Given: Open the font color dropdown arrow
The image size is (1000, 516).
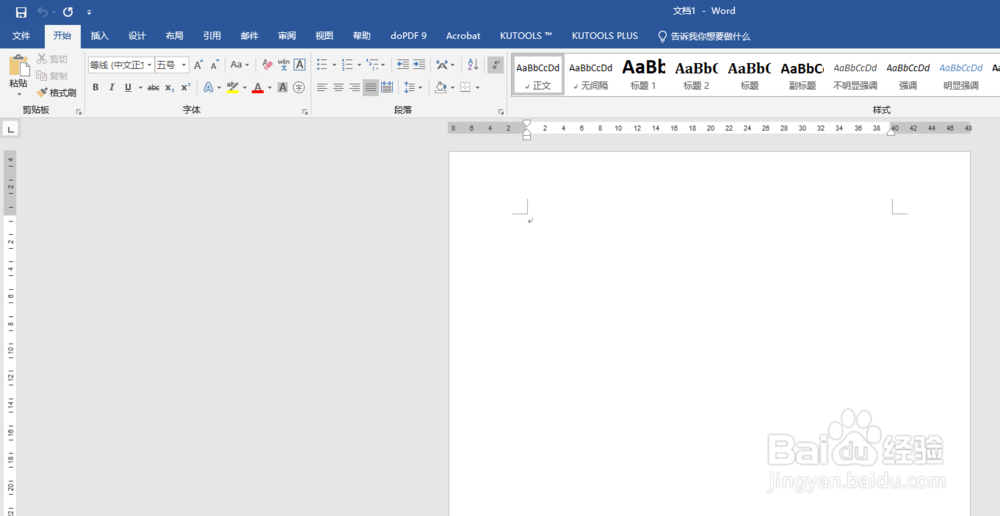Looking at the screenshot, I should coord(269,87).
